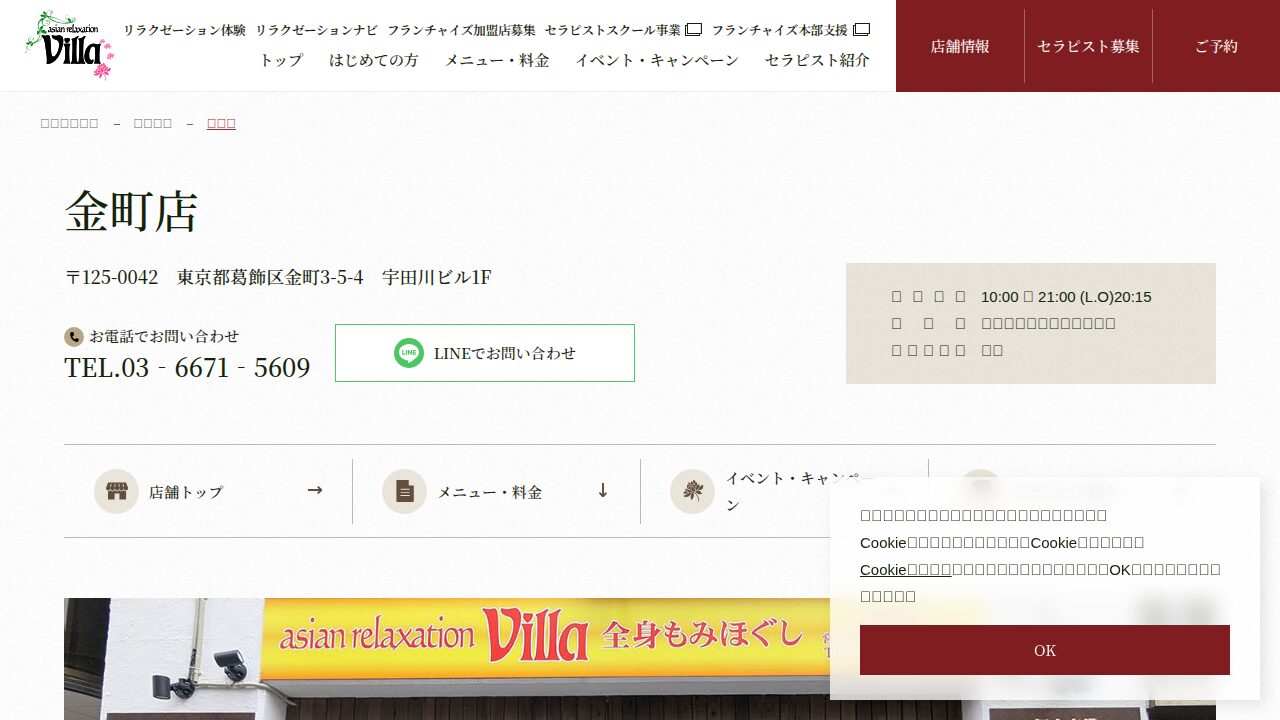Click the shop icon next to 店舗トップ
This screenshot has height=720, width=1280.
(116, 491)
